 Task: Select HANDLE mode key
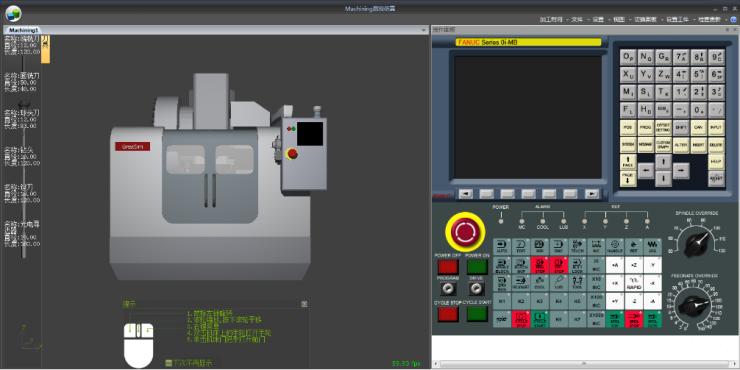(614, 246)
